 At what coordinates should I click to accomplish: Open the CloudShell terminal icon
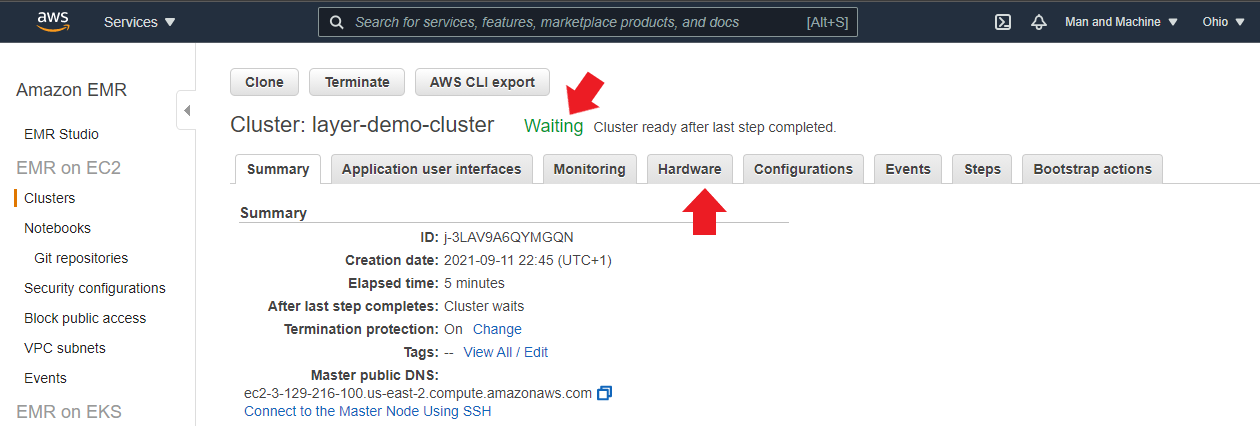pos(1003,22)
